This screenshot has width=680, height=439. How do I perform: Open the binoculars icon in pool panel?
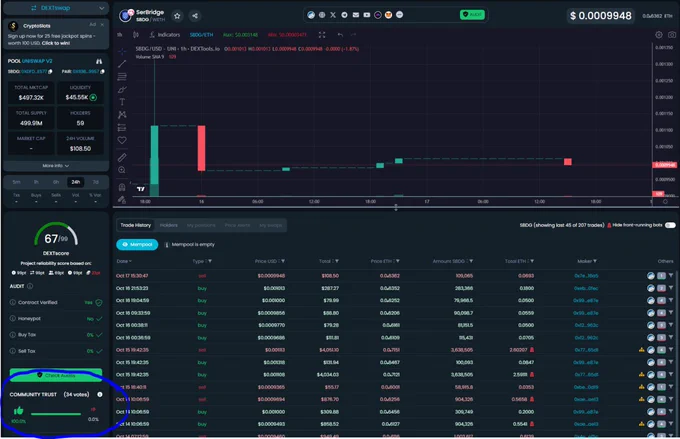(x=99, y=61)
